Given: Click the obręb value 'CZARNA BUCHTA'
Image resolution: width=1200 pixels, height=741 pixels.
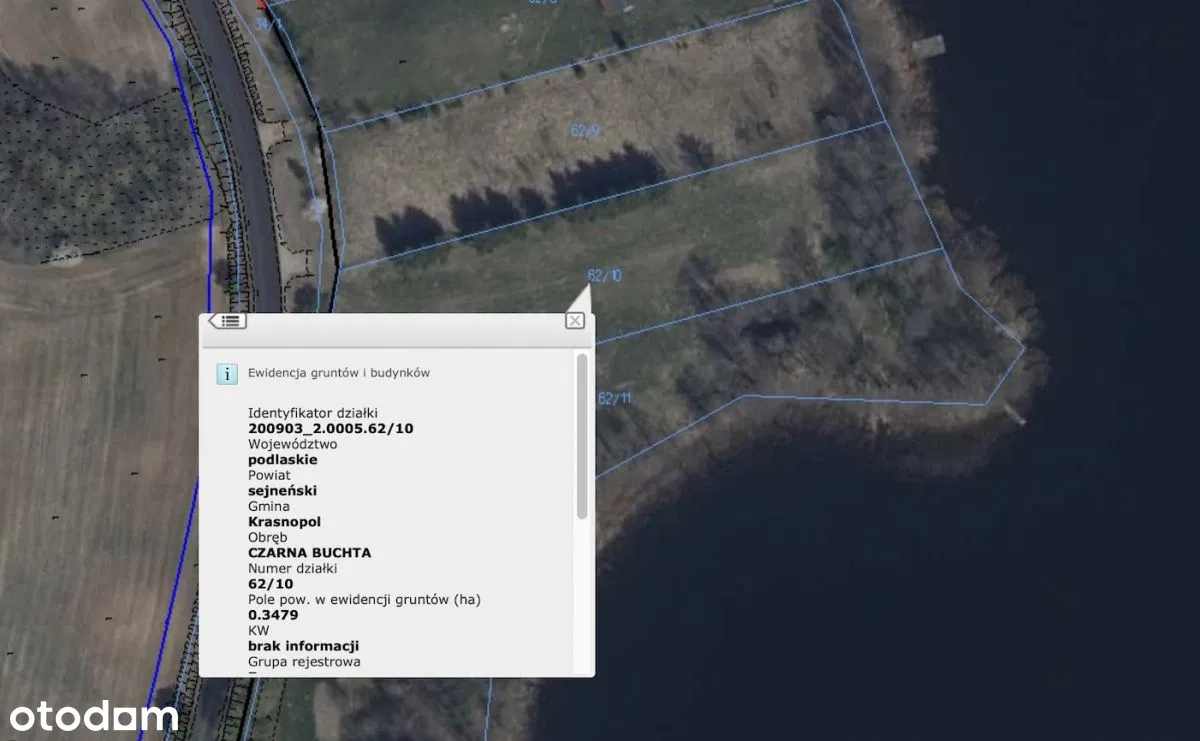Looking at the screenshot, I should [x=309, y=552].
